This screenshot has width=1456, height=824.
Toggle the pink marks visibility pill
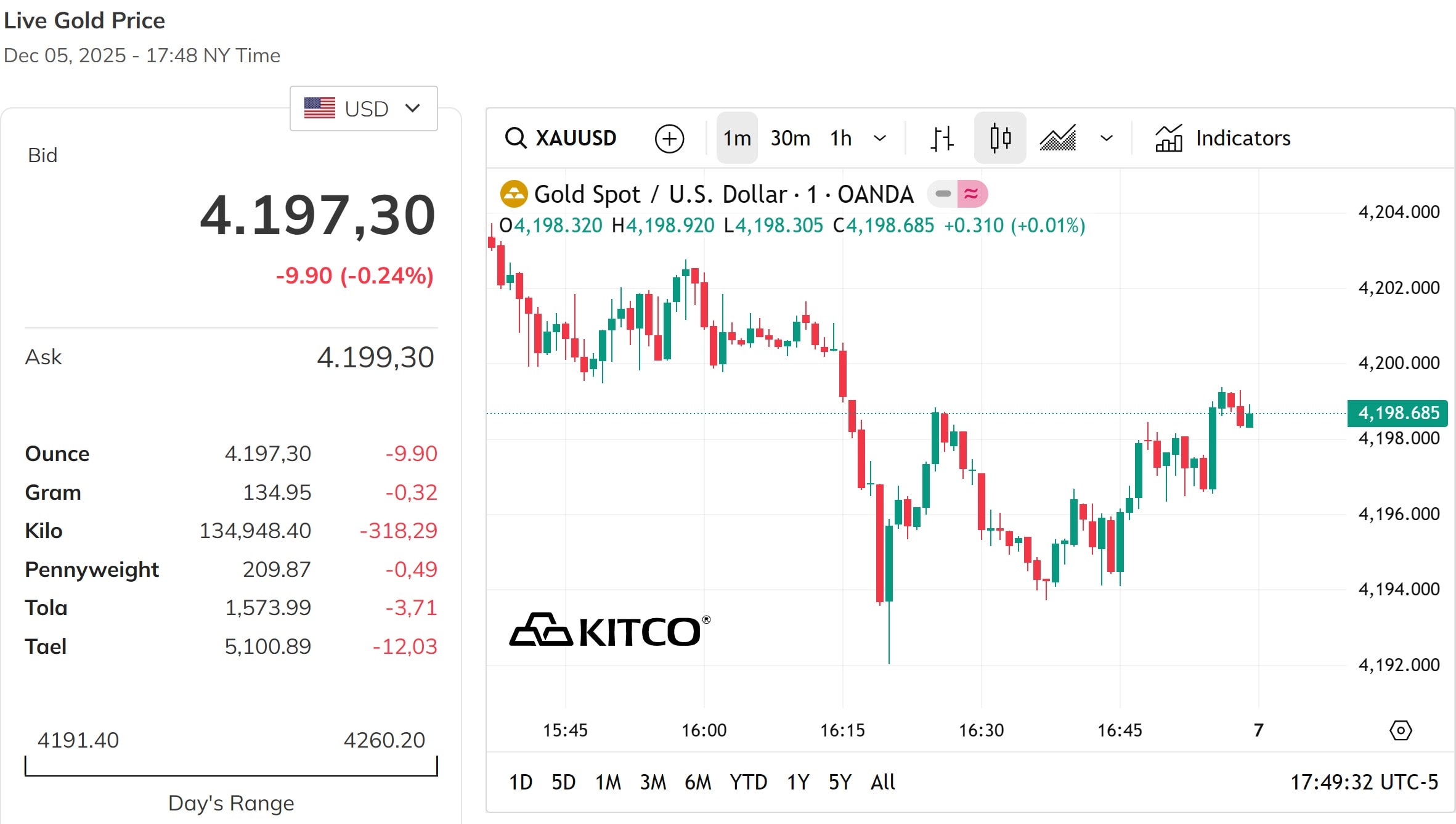(970, 193)
